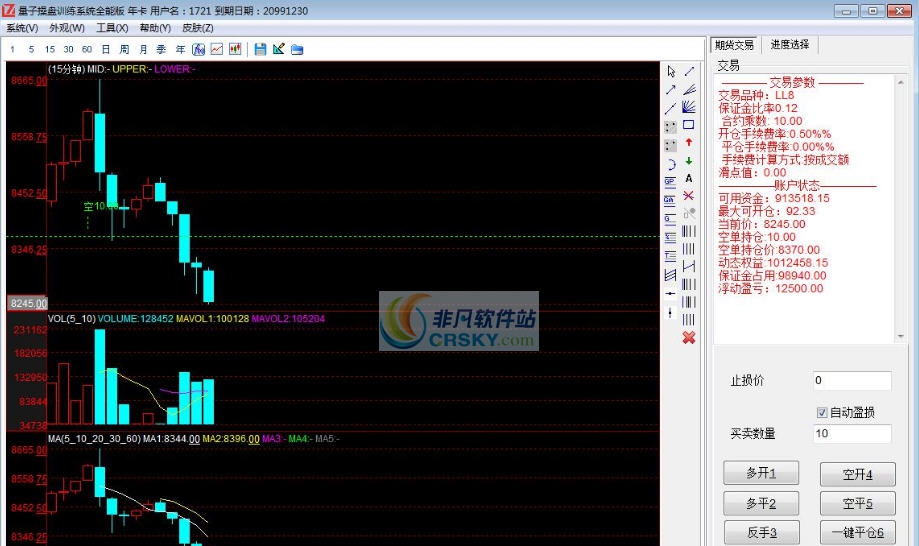919x546 pixels.
Task: Pick the arrow line drawing tool
Action: tap(670, 90)
